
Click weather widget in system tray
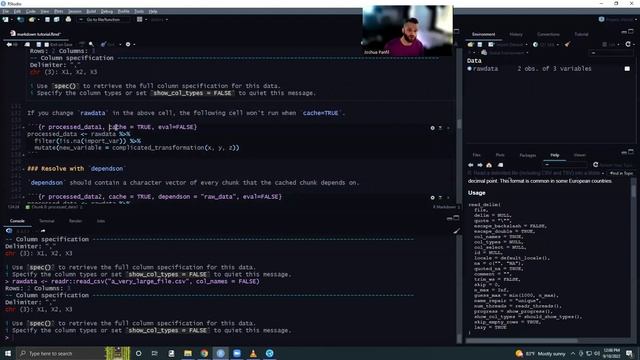[x=541, y=353]
